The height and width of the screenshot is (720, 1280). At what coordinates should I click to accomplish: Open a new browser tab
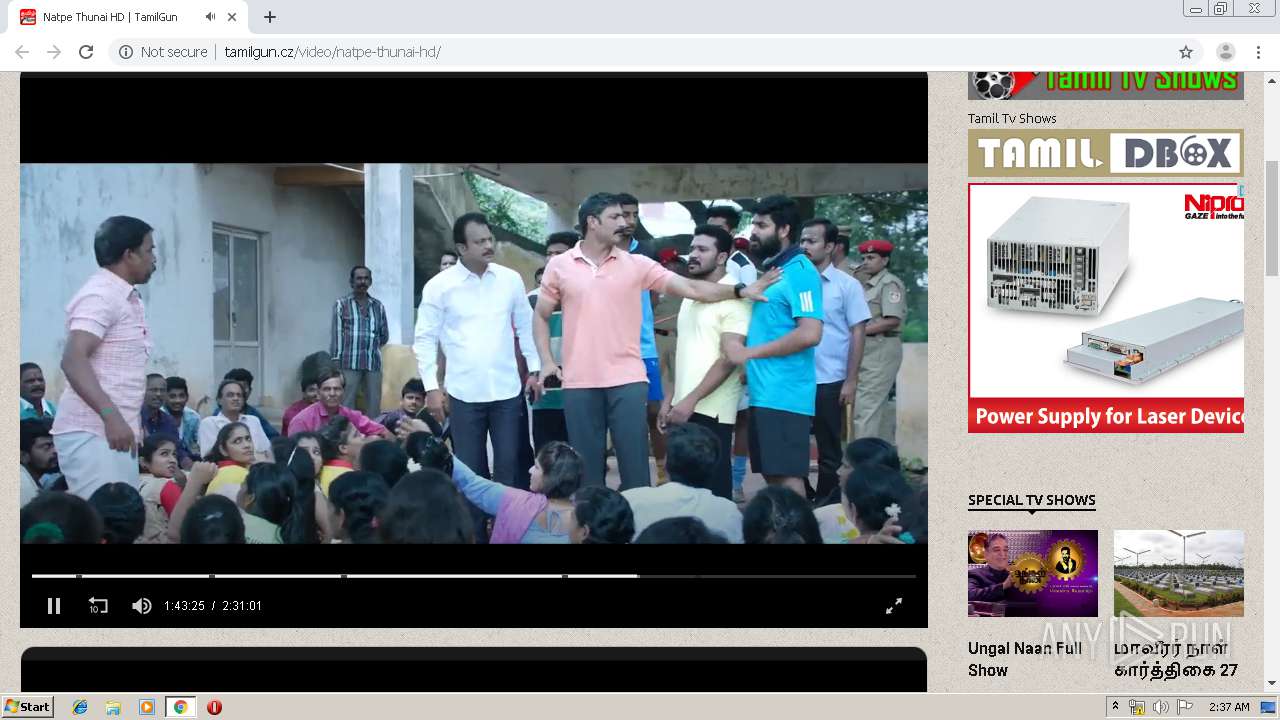tap(270, 17)
